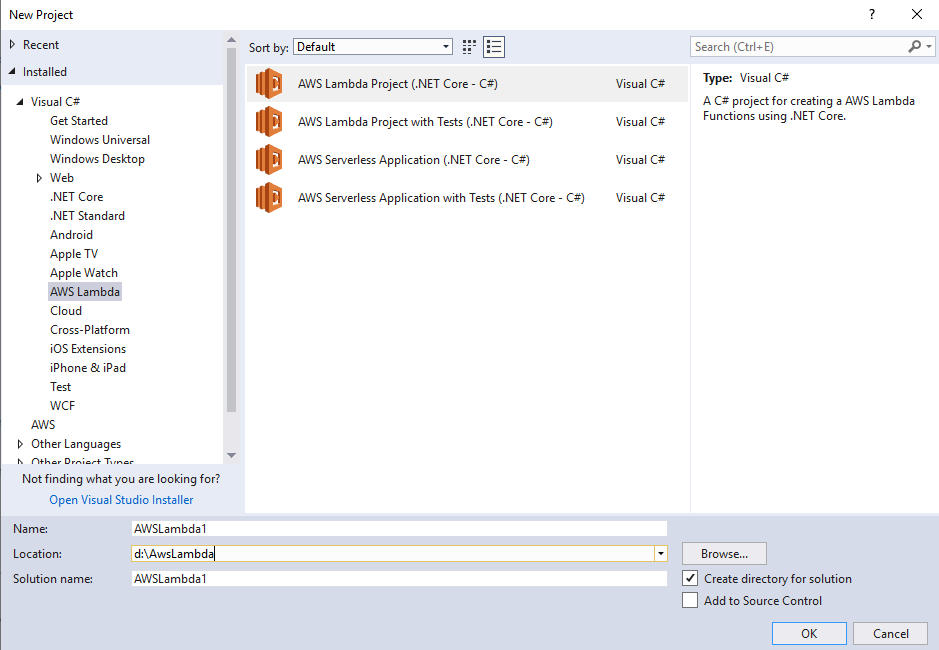Click the category tree scrollbar thumb
Image resolution: width=939 pixels, height=650 pixels.
231,230
